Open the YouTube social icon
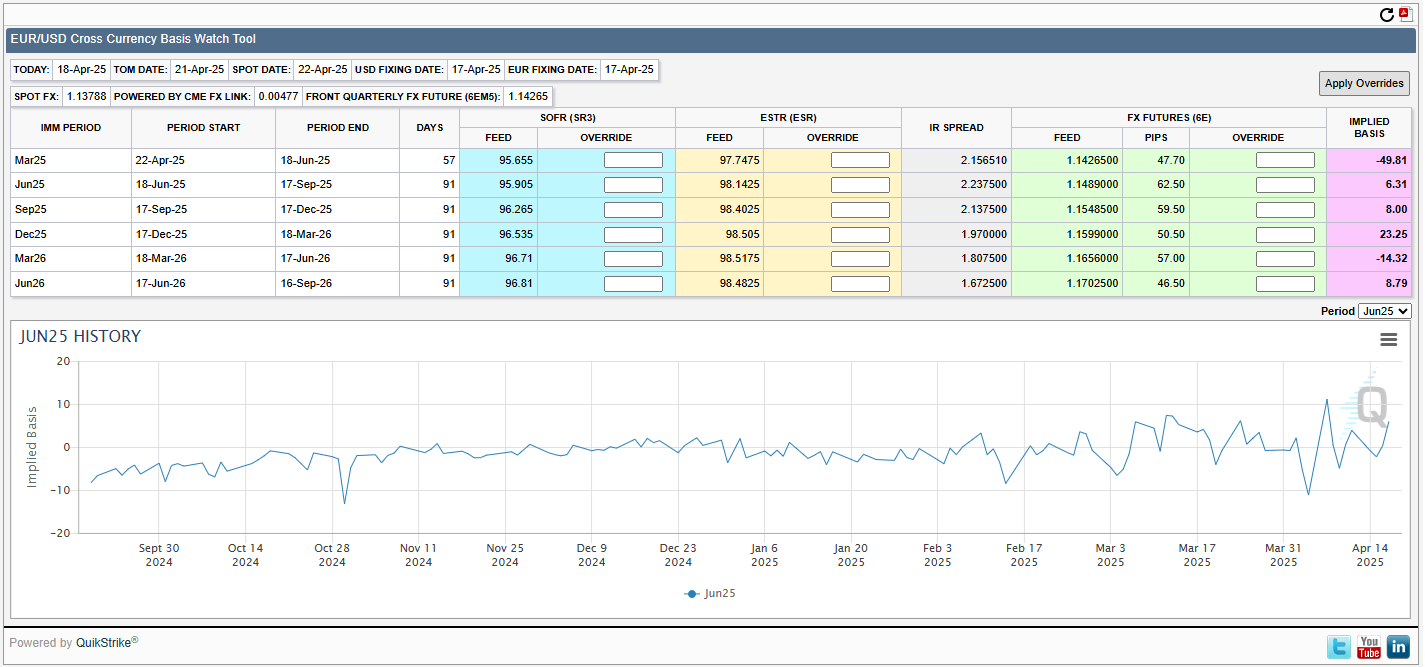 pyautogui.click(x=1368, y=647)
